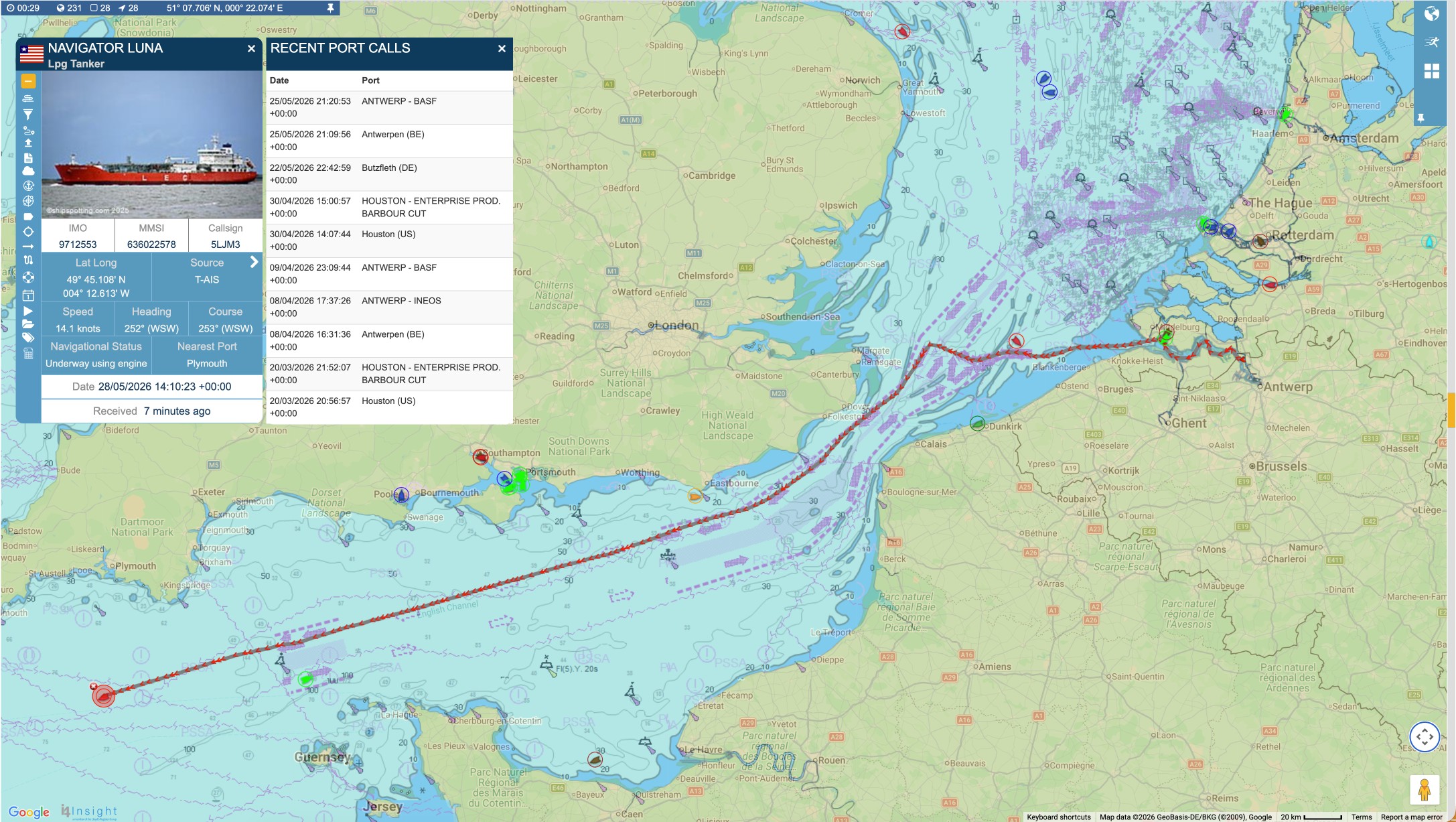1456x822 pixels.
Task: Open the document report icon in vessel sidebar
Action: [x=28, y=158]
